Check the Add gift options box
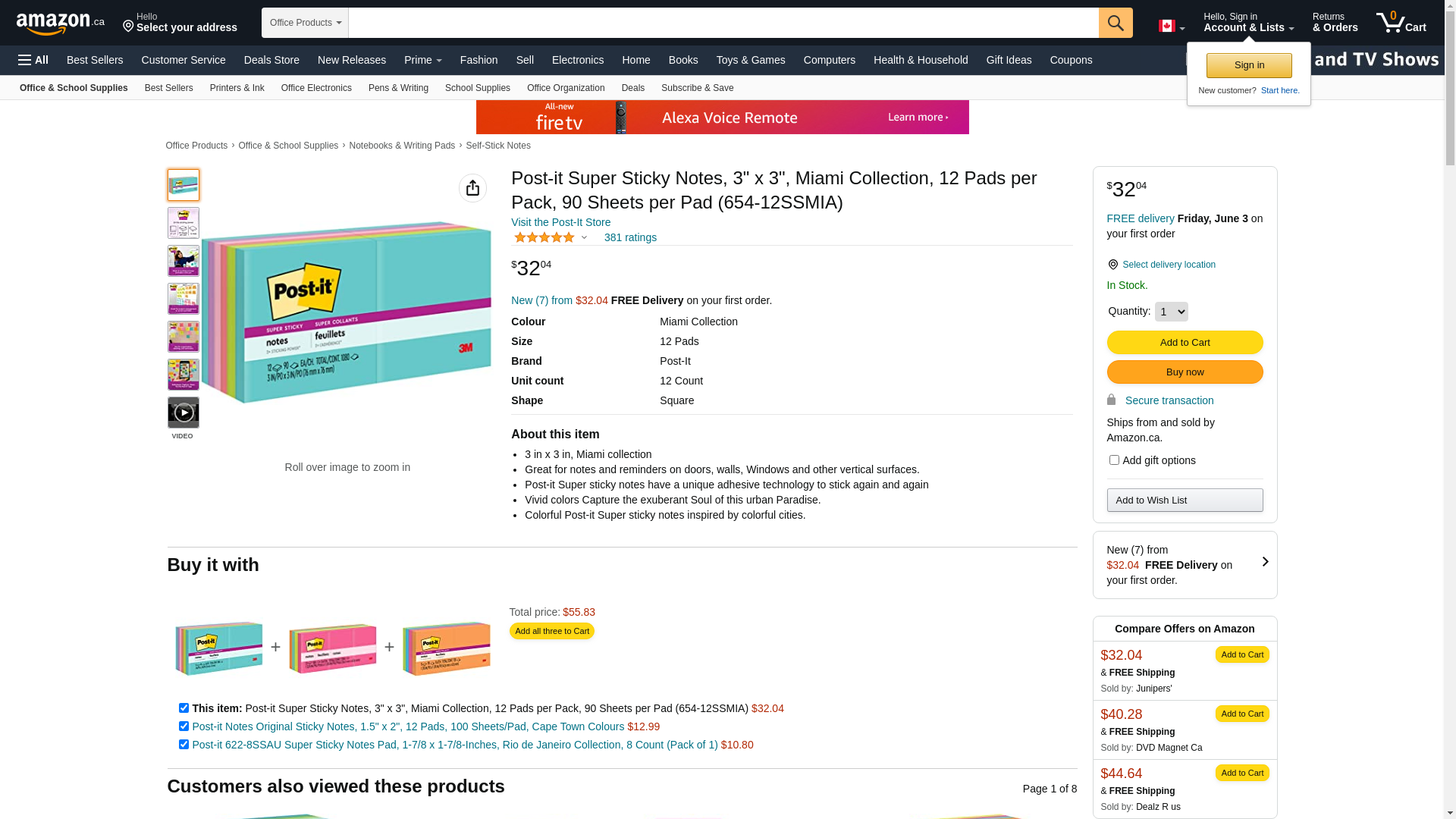Screen dimensions: 1456x819 click(x=1114, y=460)
